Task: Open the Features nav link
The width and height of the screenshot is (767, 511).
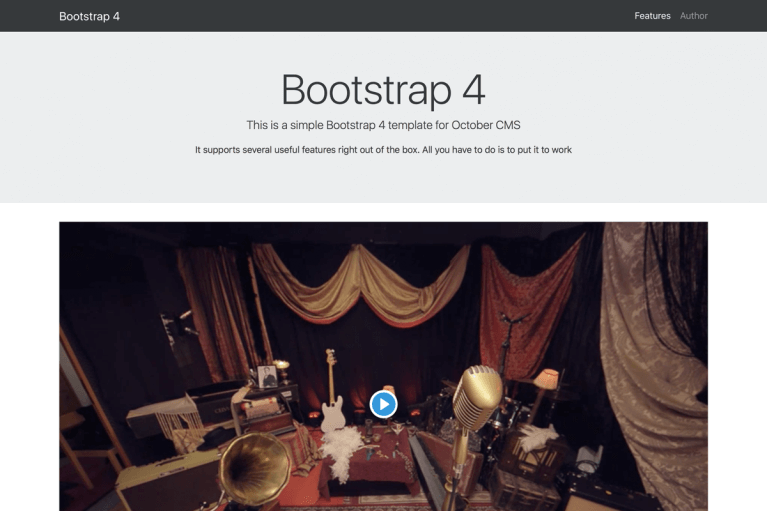Action: pyautogui.click(x=652, y=16)
